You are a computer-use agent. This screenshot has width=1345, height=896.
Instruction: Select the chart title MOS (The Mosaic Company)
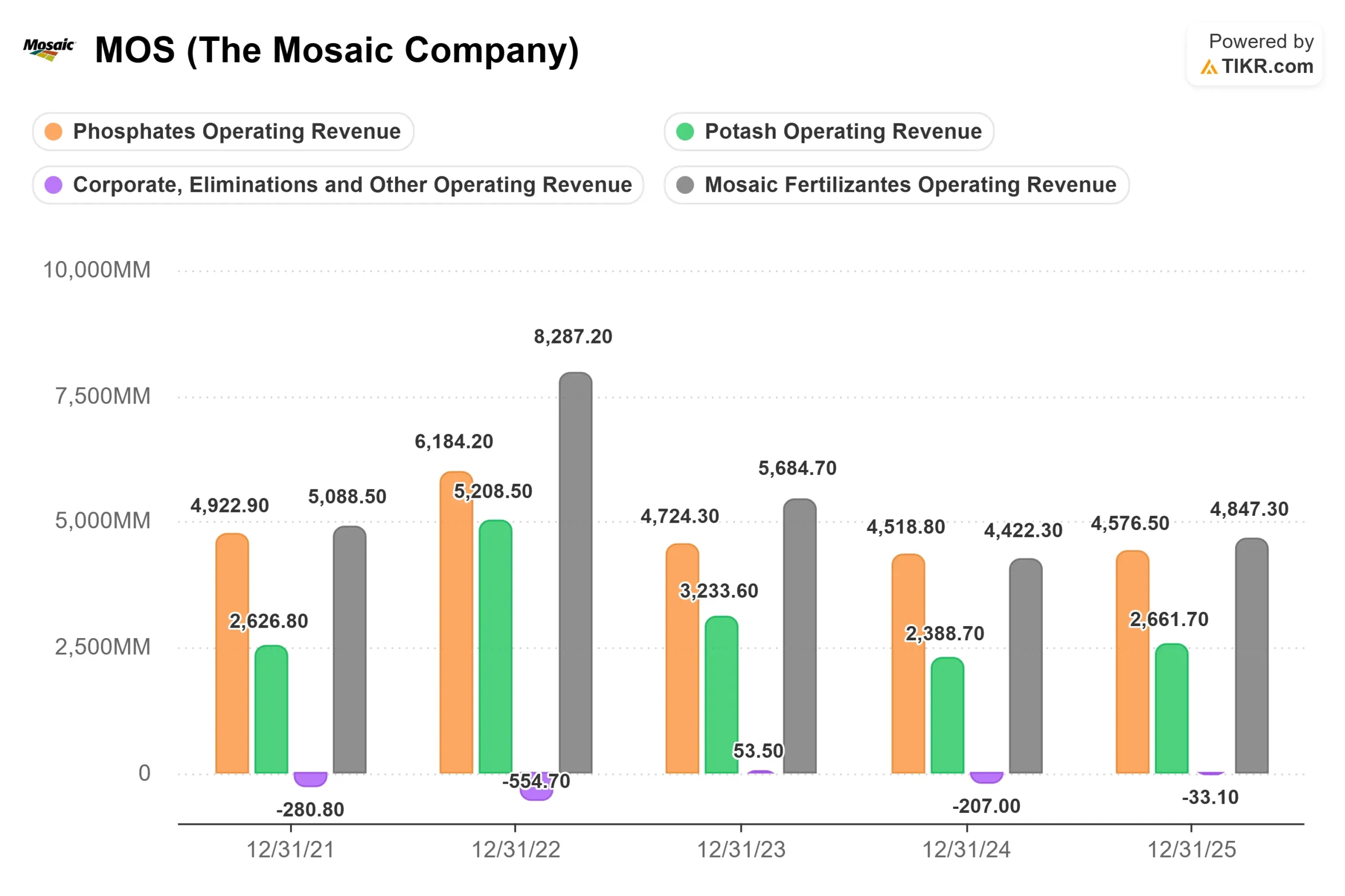[337, 50]
